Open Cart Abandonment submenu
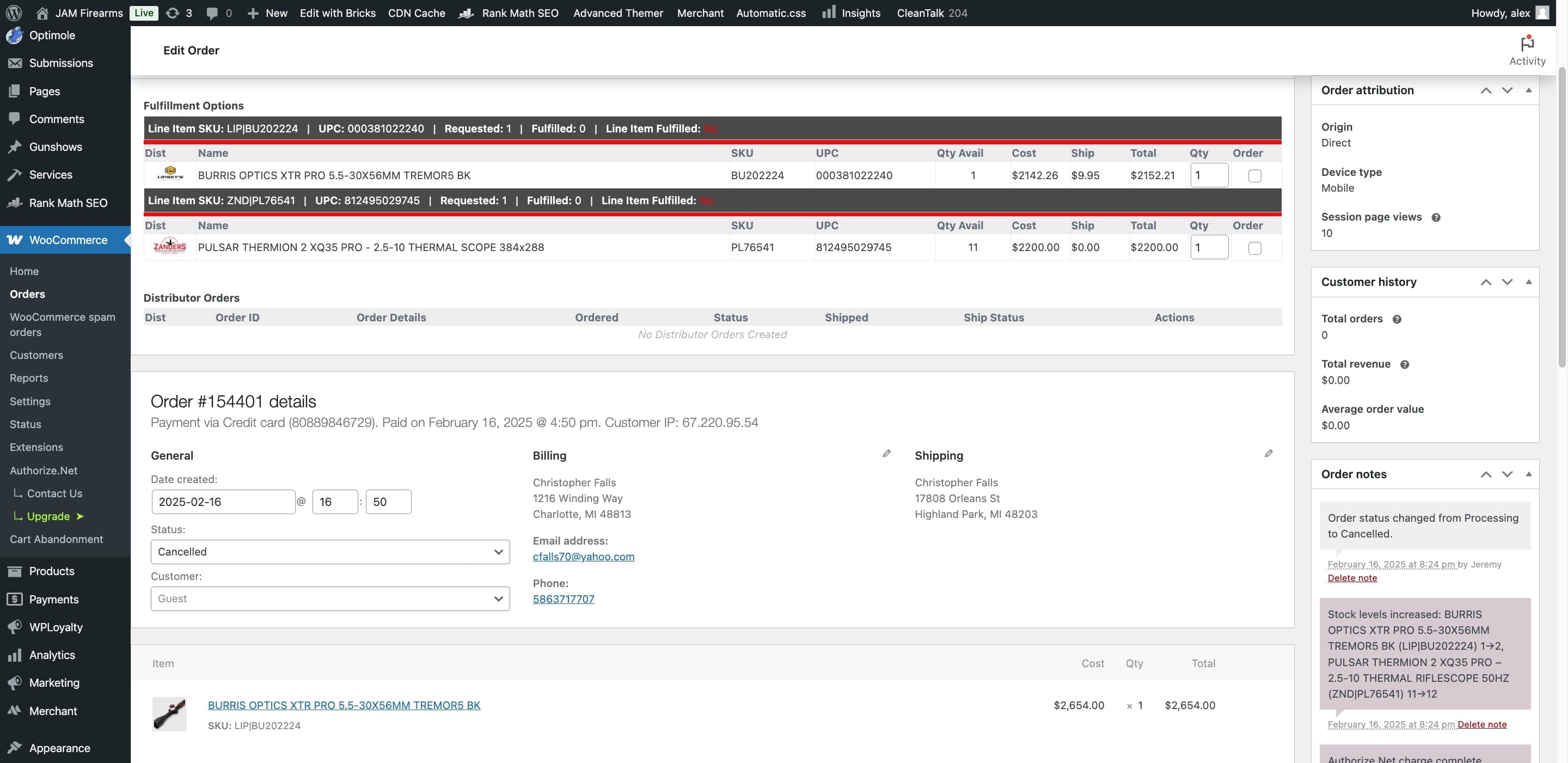 (56, 540)
